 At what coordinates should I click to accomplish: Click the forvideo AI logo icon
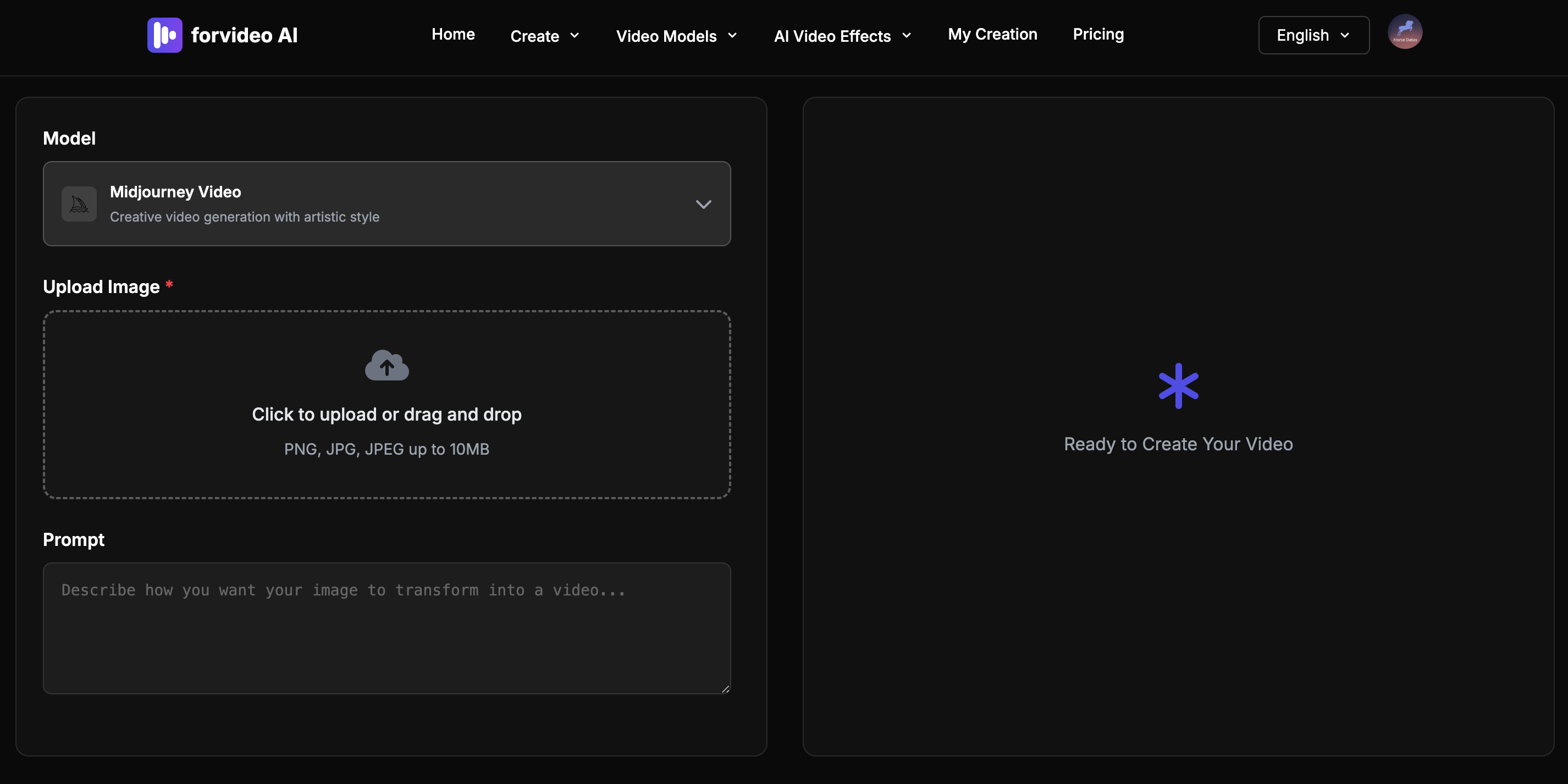[x=164, y=35]
